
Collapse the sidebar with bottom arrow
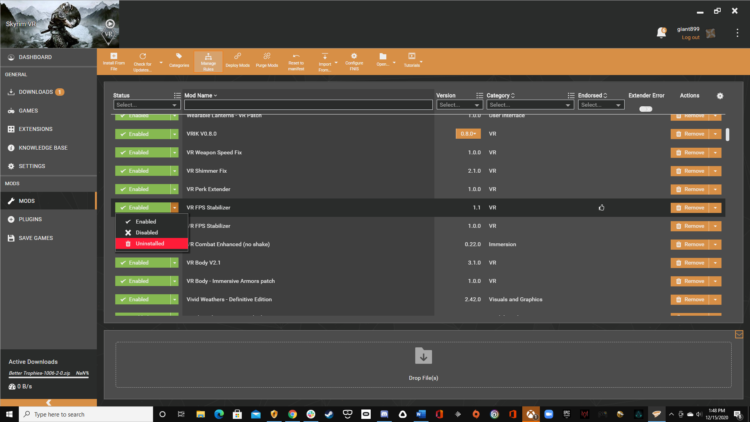tap(48, 402)
